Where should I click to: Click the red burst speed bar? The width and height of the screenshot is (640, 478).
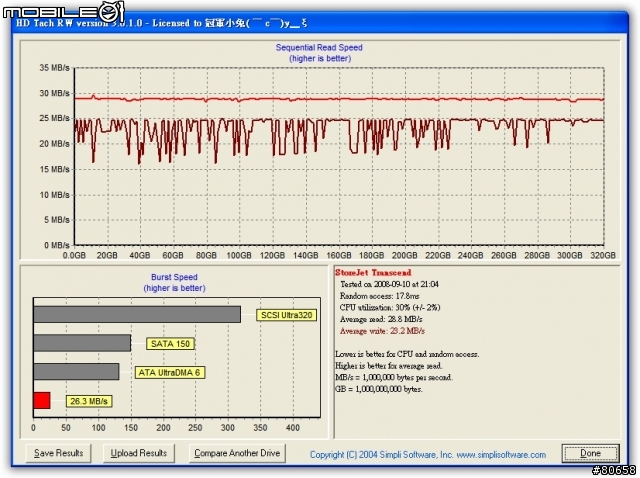[x=42, y=400]
